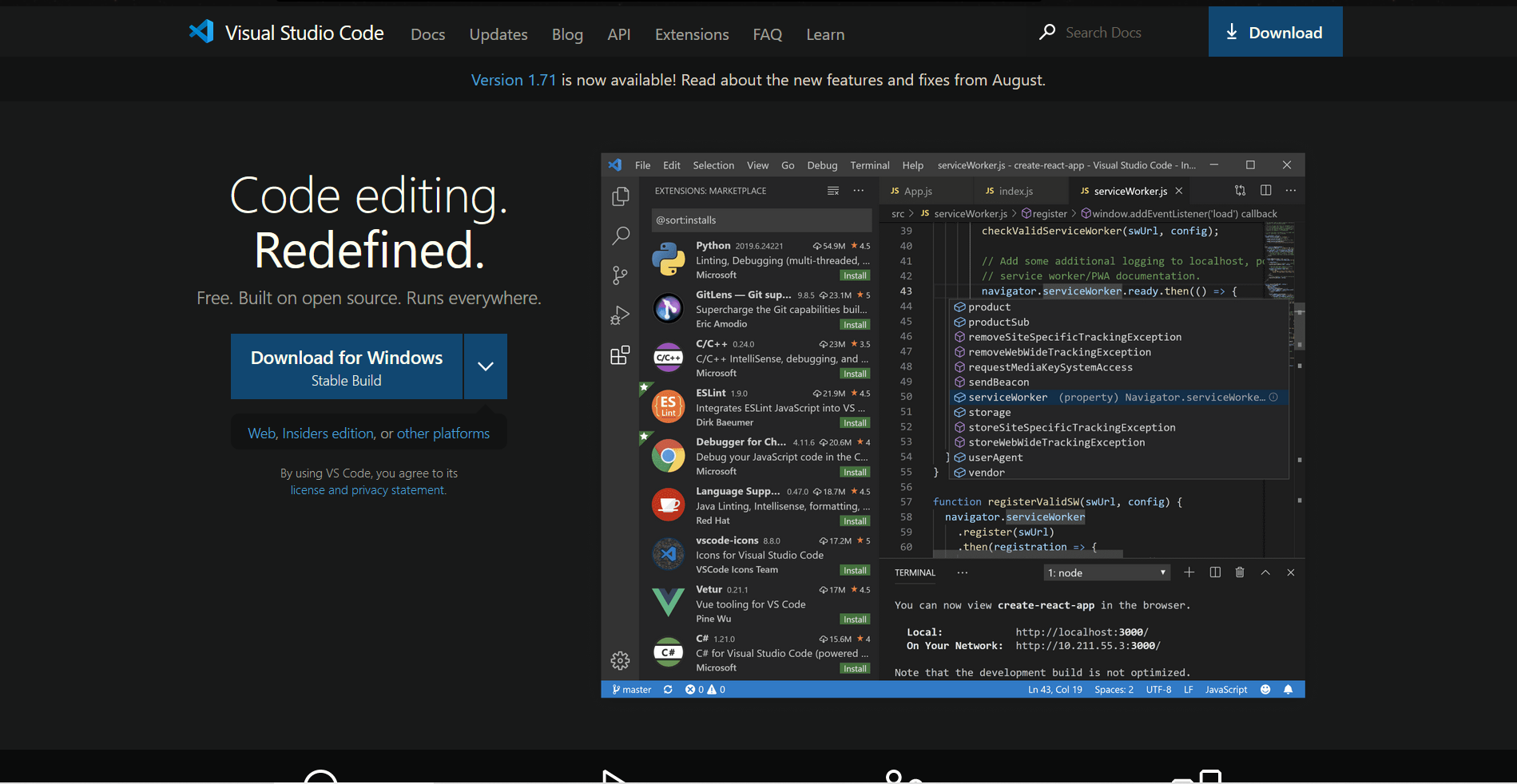The image size is (1517, 784).
Task: Open the Docs navigation item
Action: pos(427,34)
